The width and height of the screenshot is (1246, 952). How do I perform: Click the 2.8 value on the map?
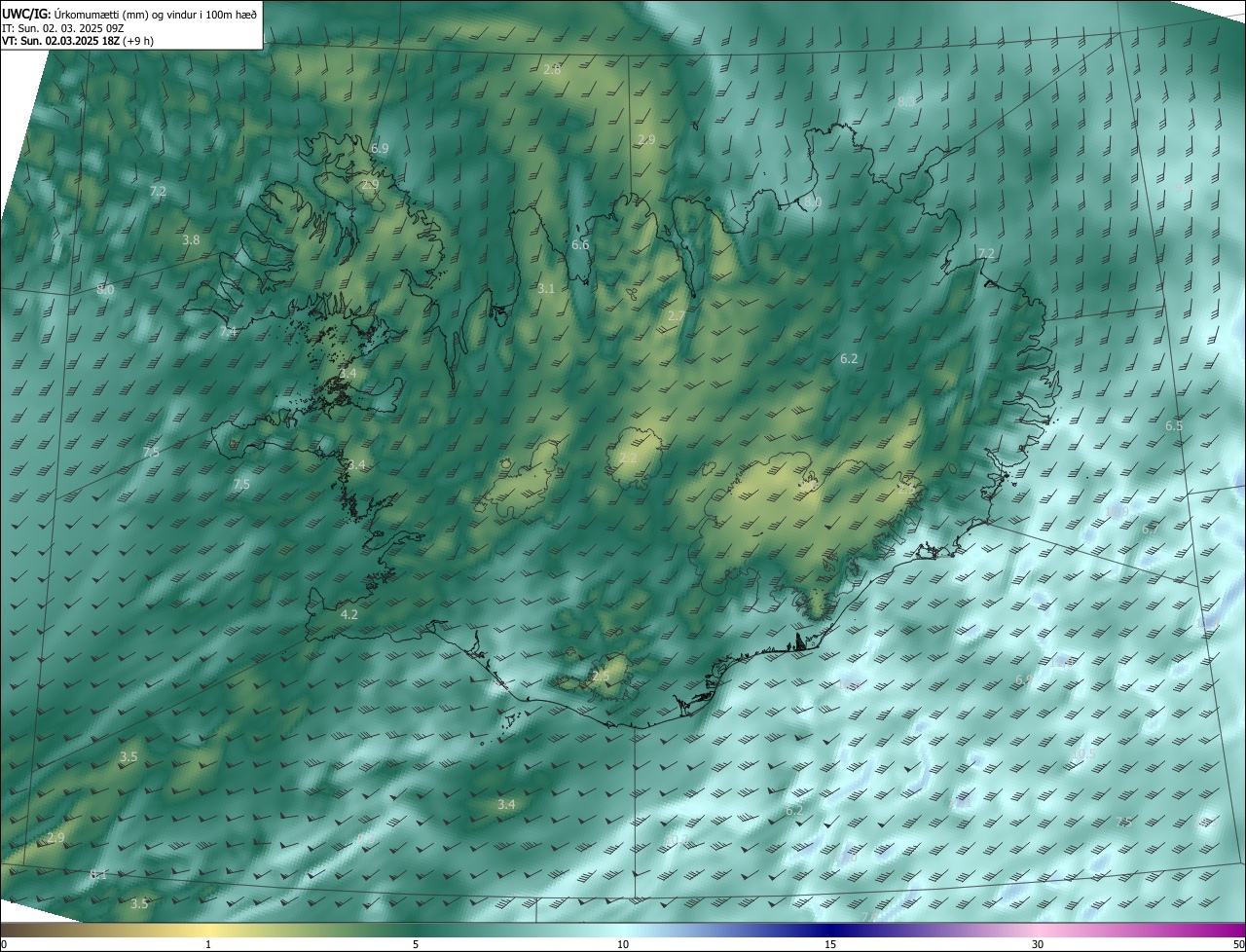[552, 70]
